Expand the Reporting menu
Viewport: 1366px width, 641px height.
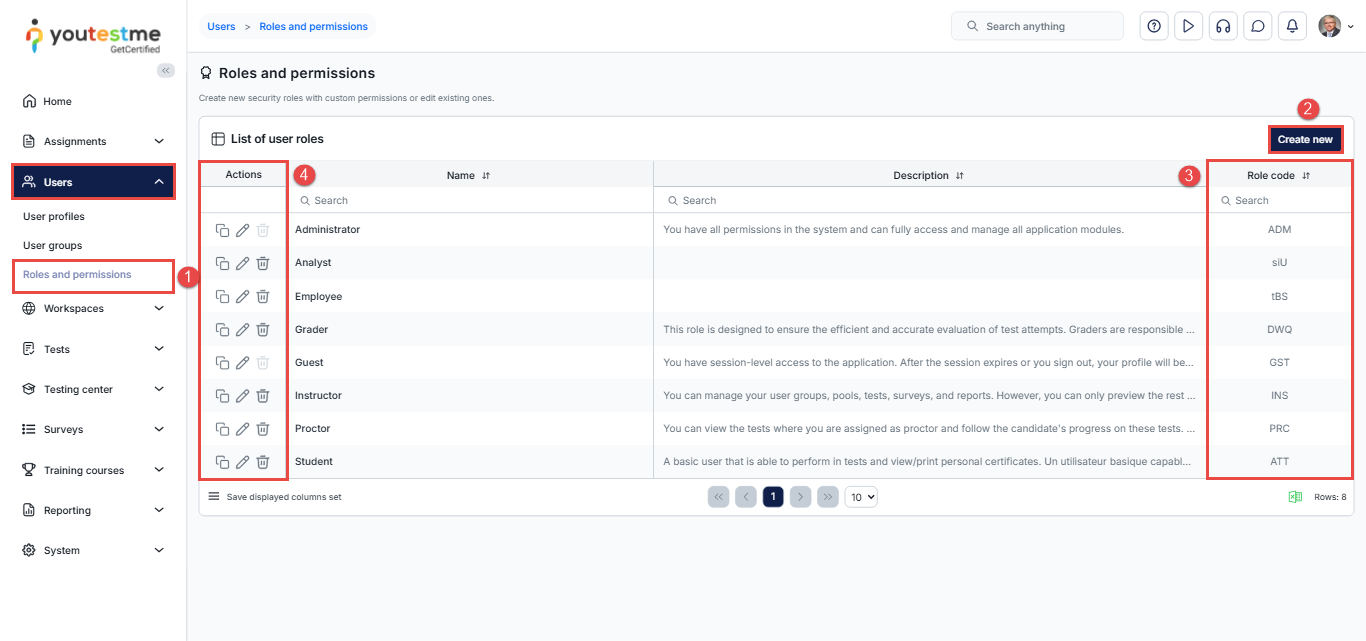point(93,510)
